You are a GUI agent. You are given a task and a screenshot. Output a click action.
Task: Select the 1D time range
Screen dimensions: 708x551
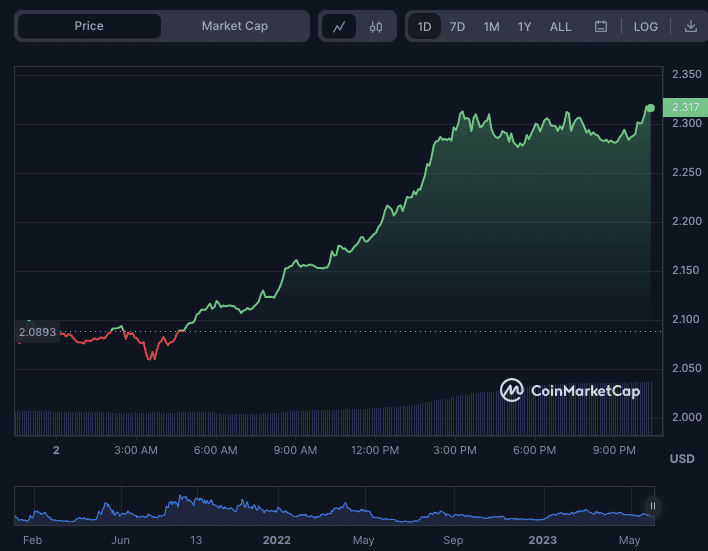coord(424,27)
